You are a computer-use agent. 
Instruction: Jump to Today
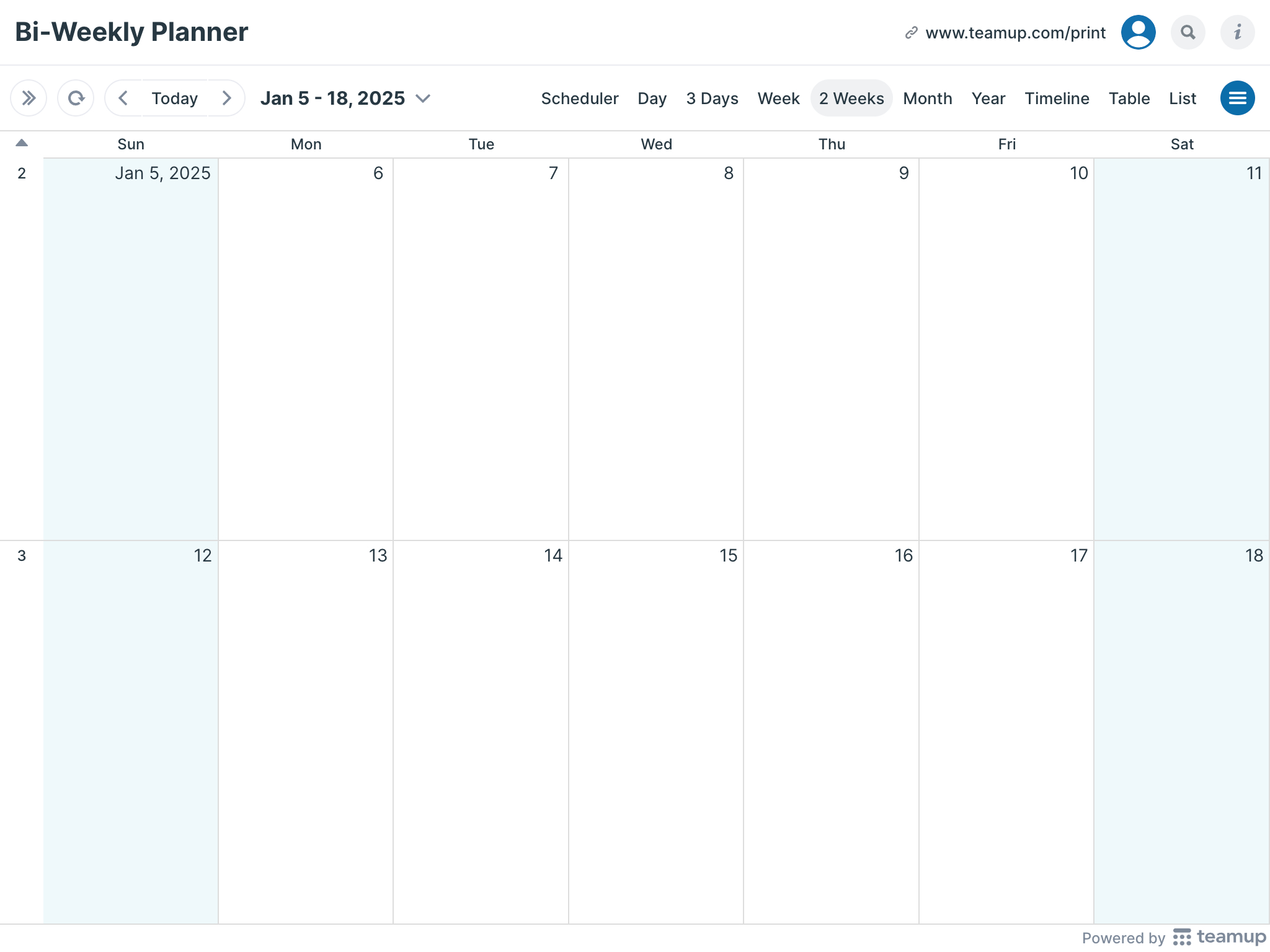coord(174,98)
